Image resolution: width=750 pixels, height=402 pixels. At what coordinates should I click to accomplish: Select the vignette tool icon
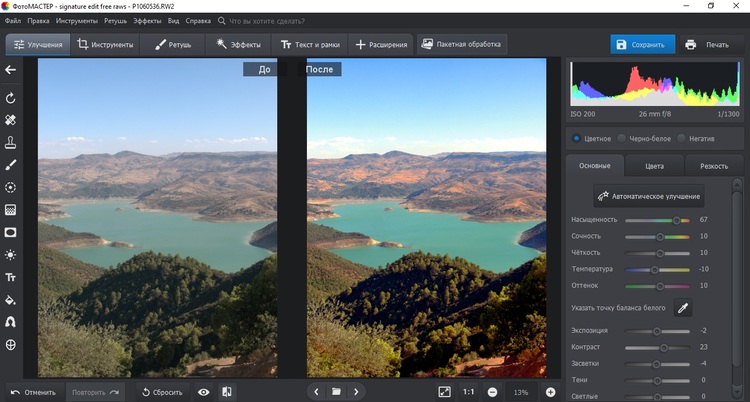click(11, 232)
